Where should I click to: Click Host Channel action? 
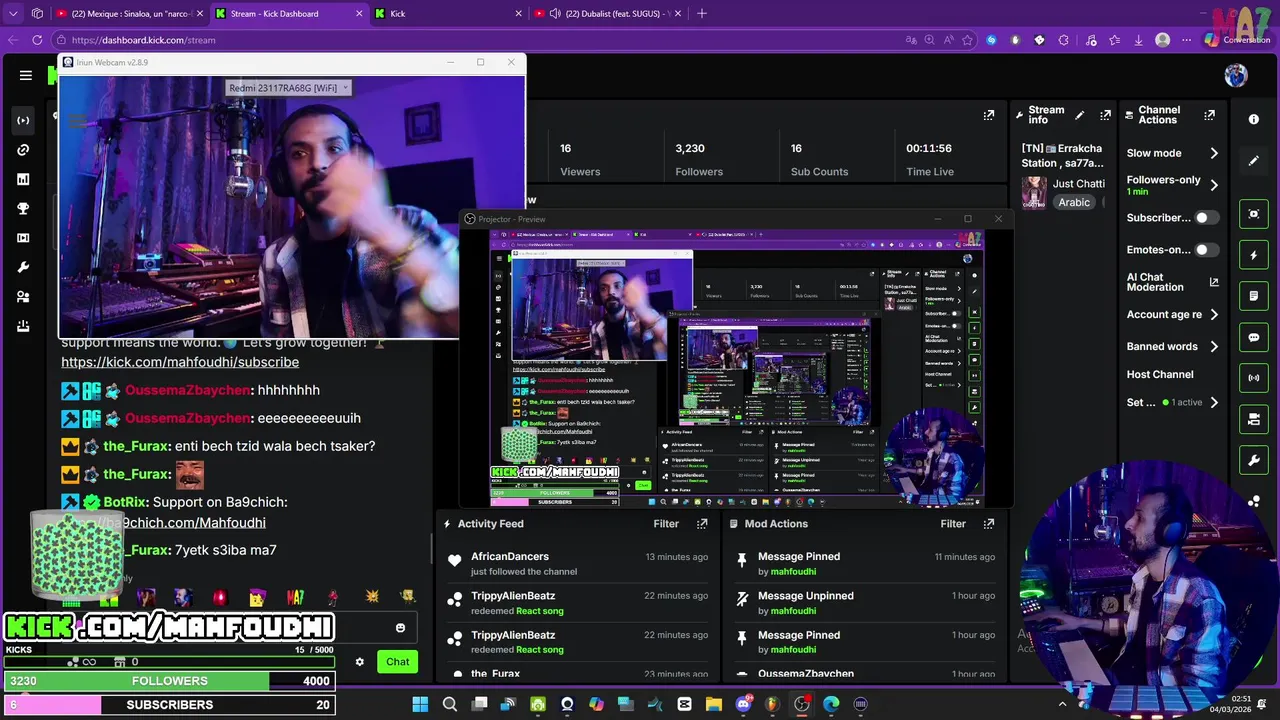(x=1160, y=375)
